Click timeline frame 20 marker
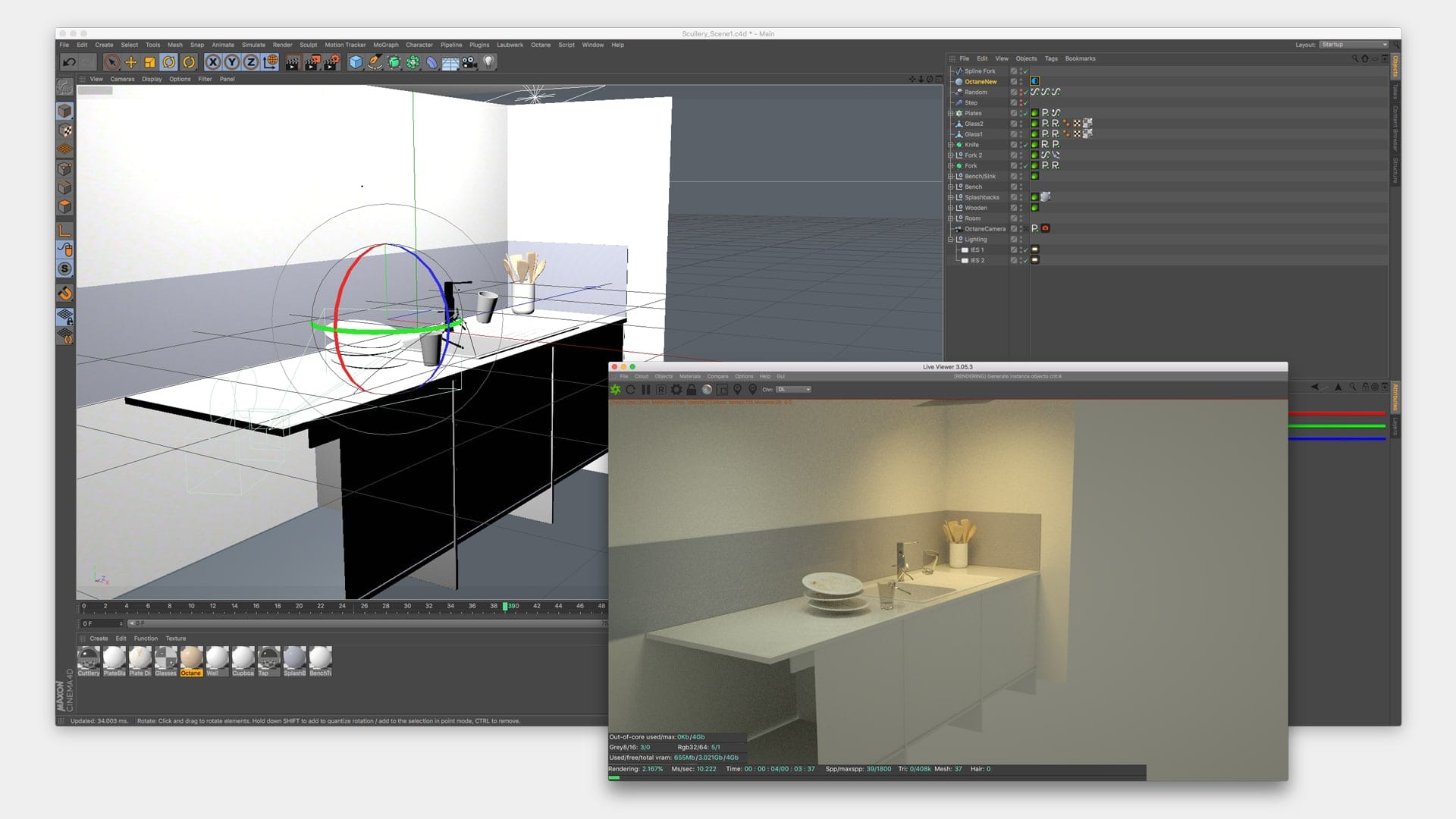The height and width of the screenshot is (819, 1456). (x=299, y=607)
